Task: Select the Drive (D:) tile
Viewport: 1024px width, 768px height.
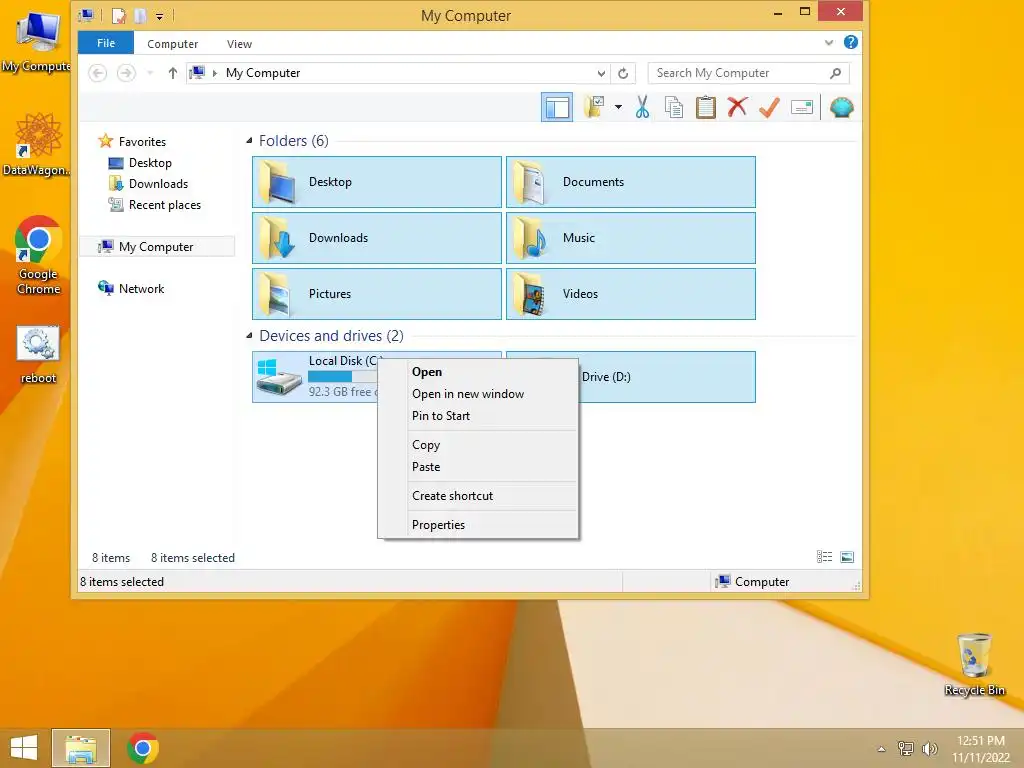Action: click(667, 377)
